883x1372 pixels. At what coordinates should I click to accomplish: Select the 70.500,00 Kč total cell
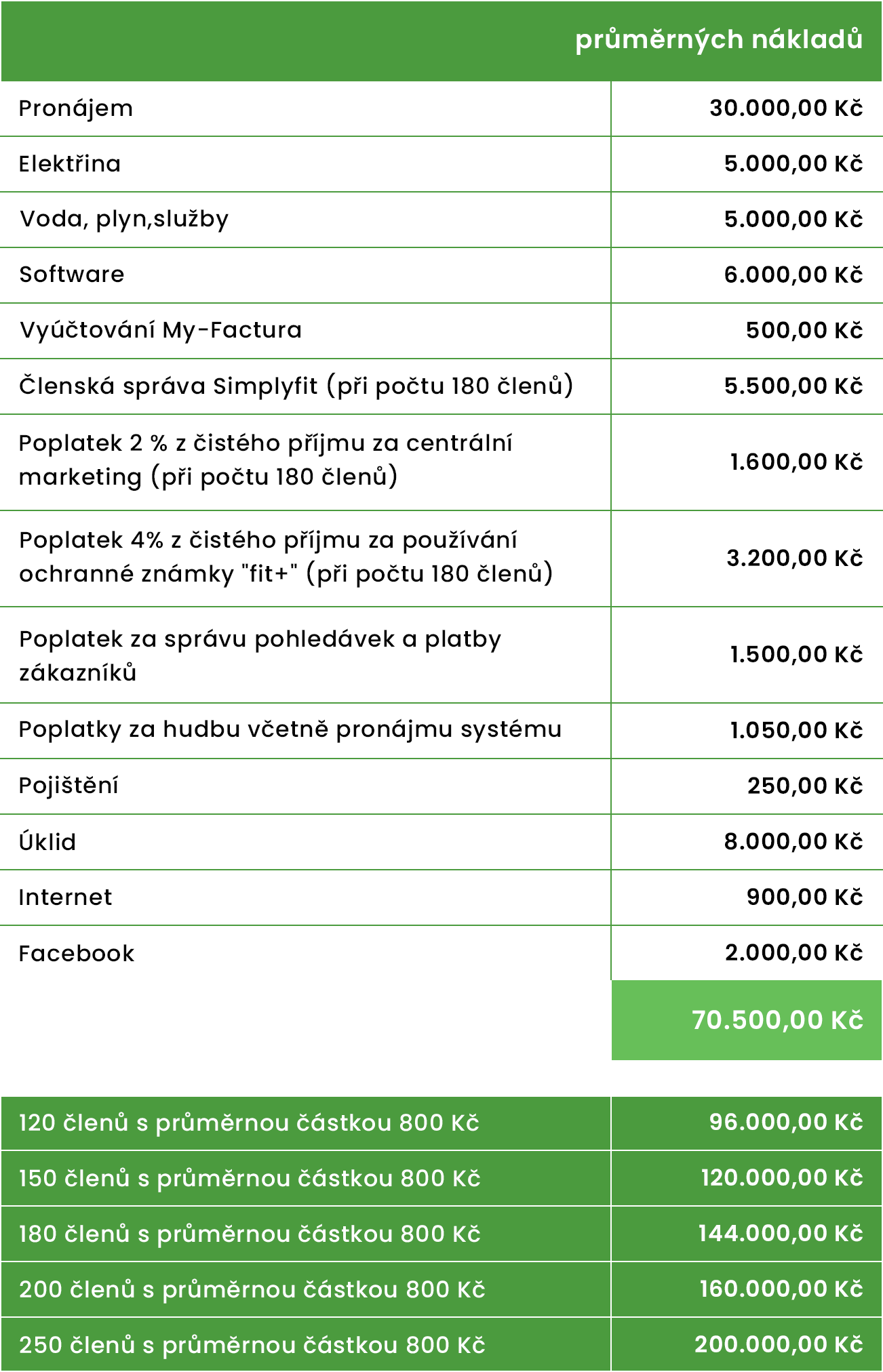click(747, 1020)
